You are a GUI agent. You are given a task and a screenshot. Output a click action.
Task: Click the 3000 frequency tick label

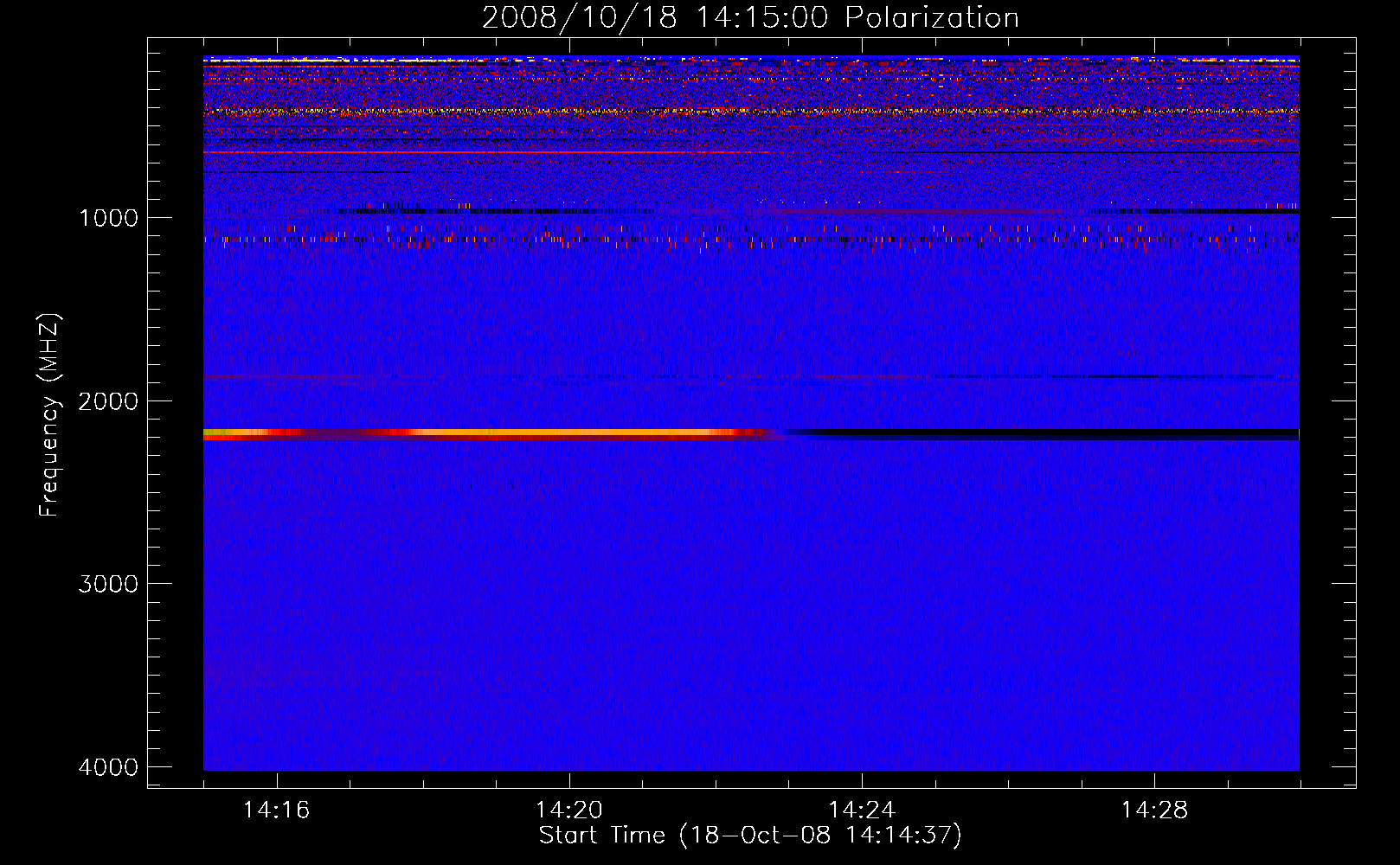(108, 584)
